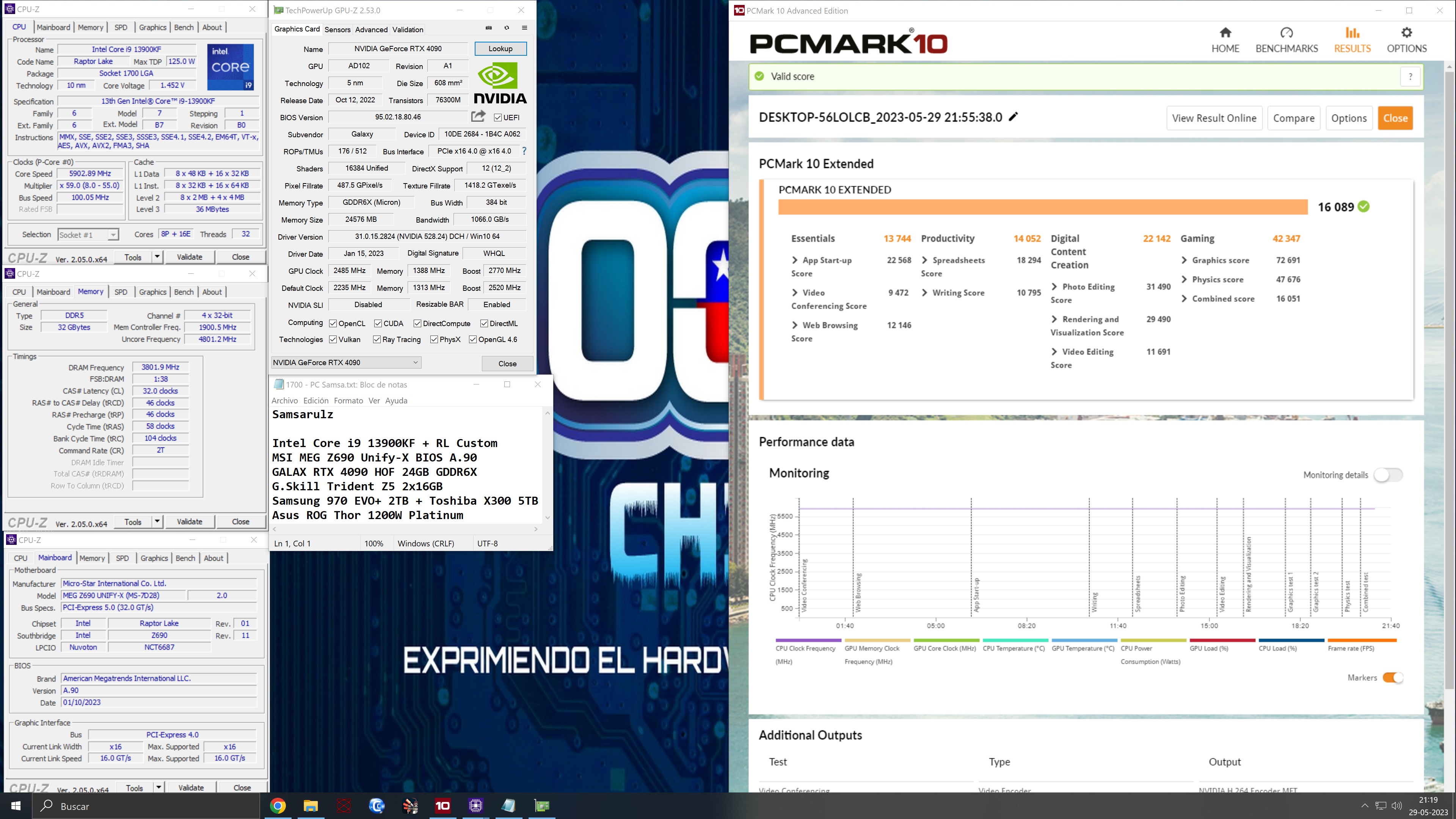Open PCMark 10 taskbar icon
The width and height of the screenshot is (1456, 819).
(442, 806)
